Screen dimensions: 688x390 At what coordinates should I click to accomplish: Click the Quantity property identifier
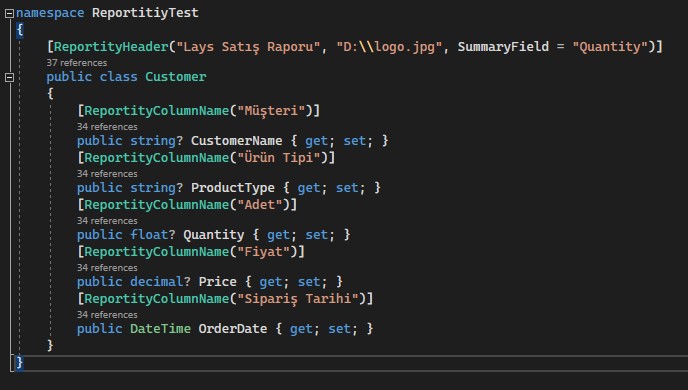pos(214,235)
